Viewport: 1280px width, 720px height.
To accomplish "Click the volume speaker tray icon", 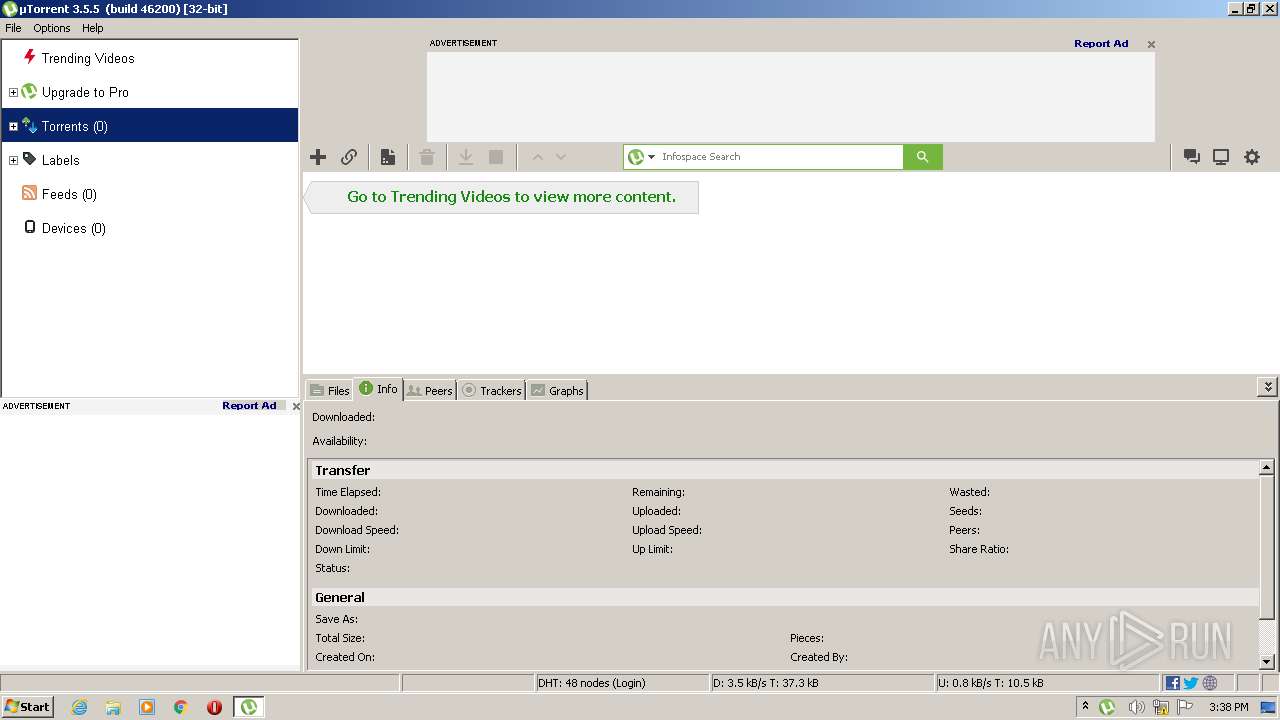I will 1136,707.
